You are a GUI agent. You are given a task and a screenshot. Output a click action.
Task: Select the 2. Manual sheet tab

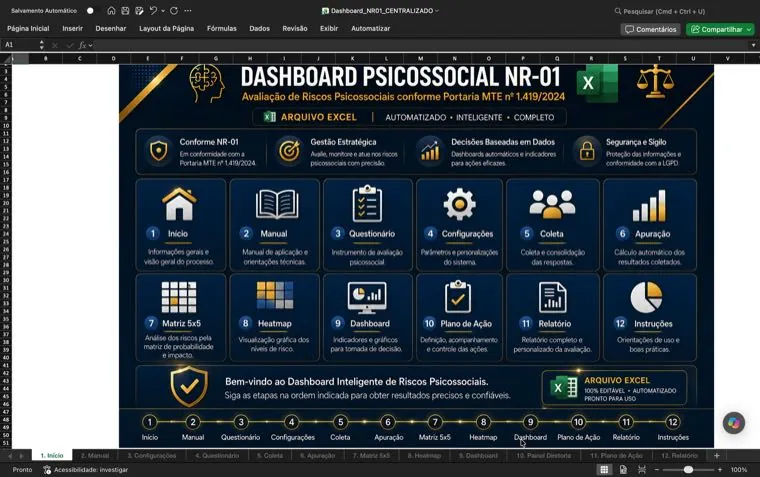pyautogui.click(x=95, y=456)
